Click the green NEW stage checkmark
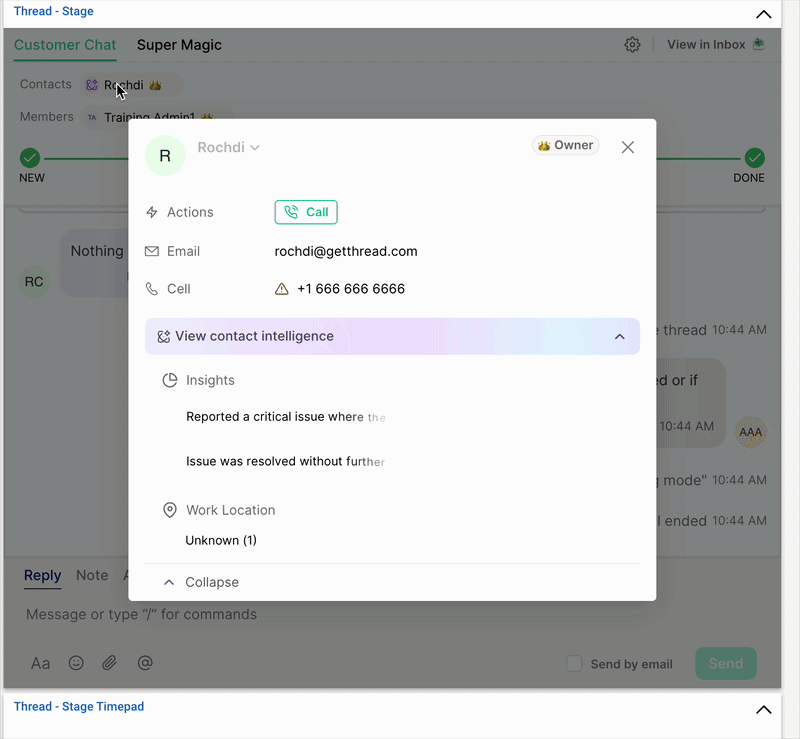The height and width of the screenshot is (739, 800). [x=30, y=158]
